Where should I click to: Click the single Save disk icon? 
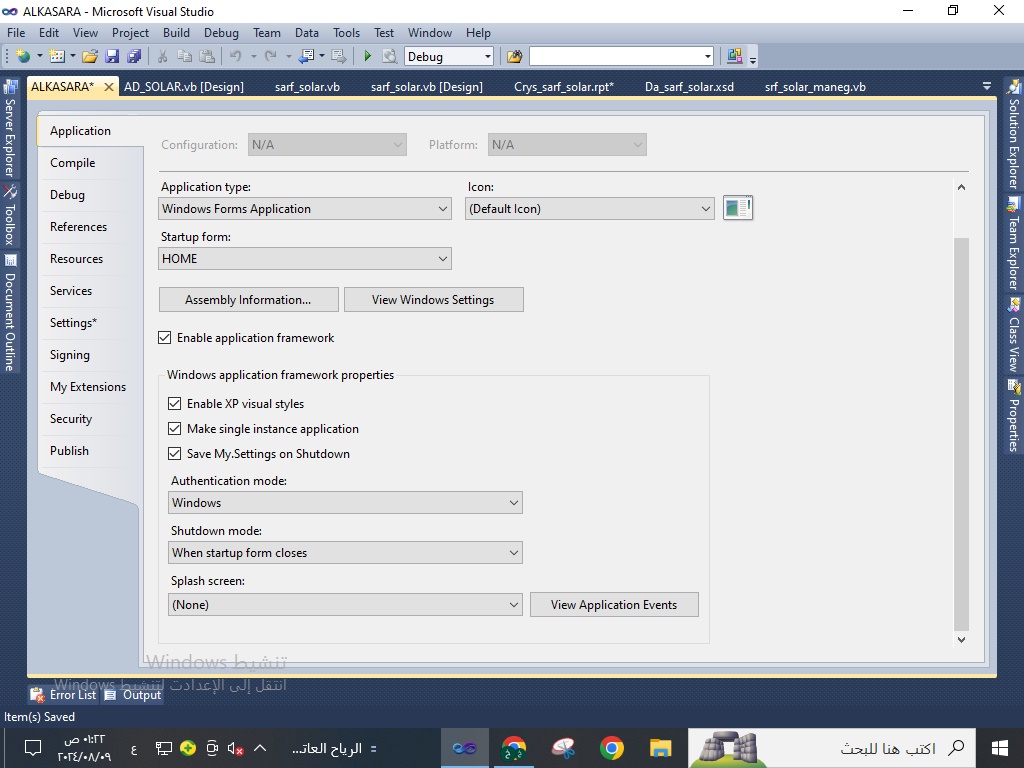coord(112,57)
